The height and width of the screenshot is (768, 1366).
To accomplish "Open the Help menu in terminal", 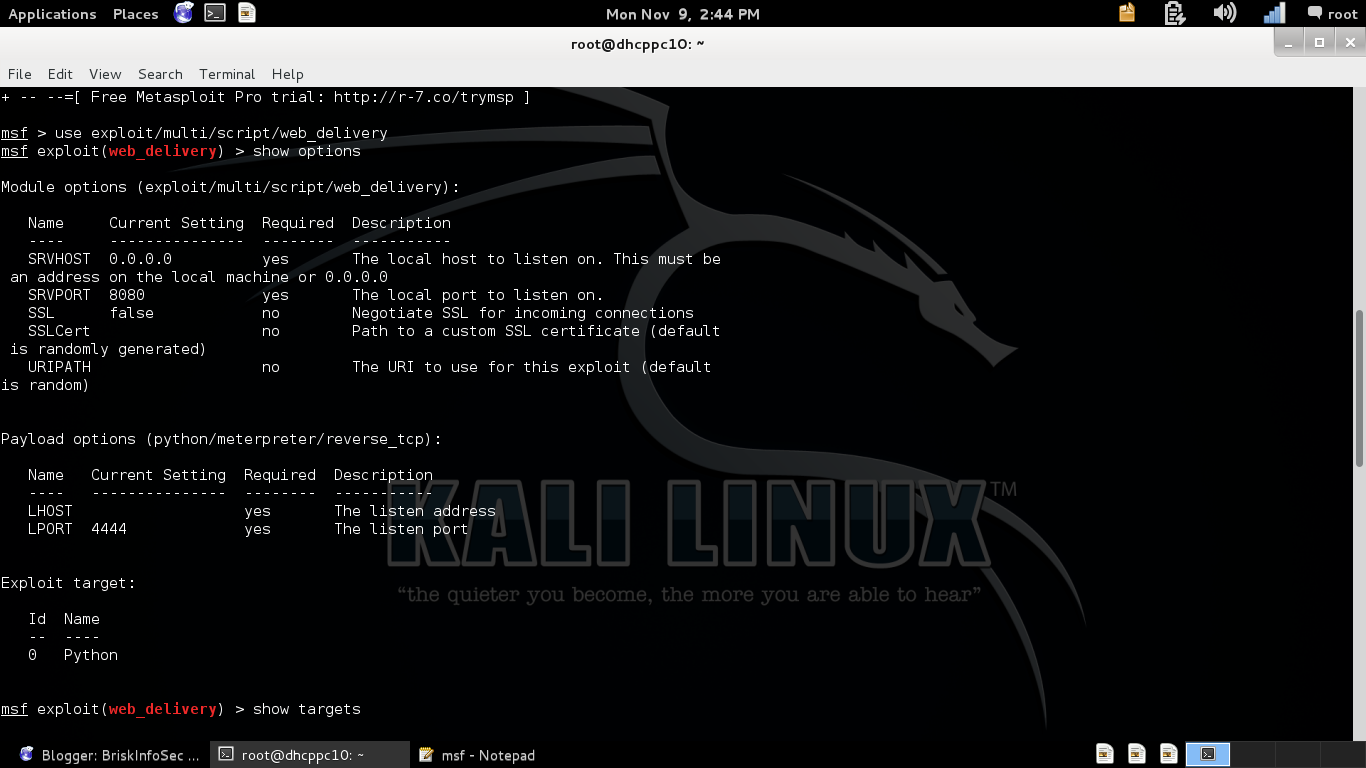I will pos(287,74).
